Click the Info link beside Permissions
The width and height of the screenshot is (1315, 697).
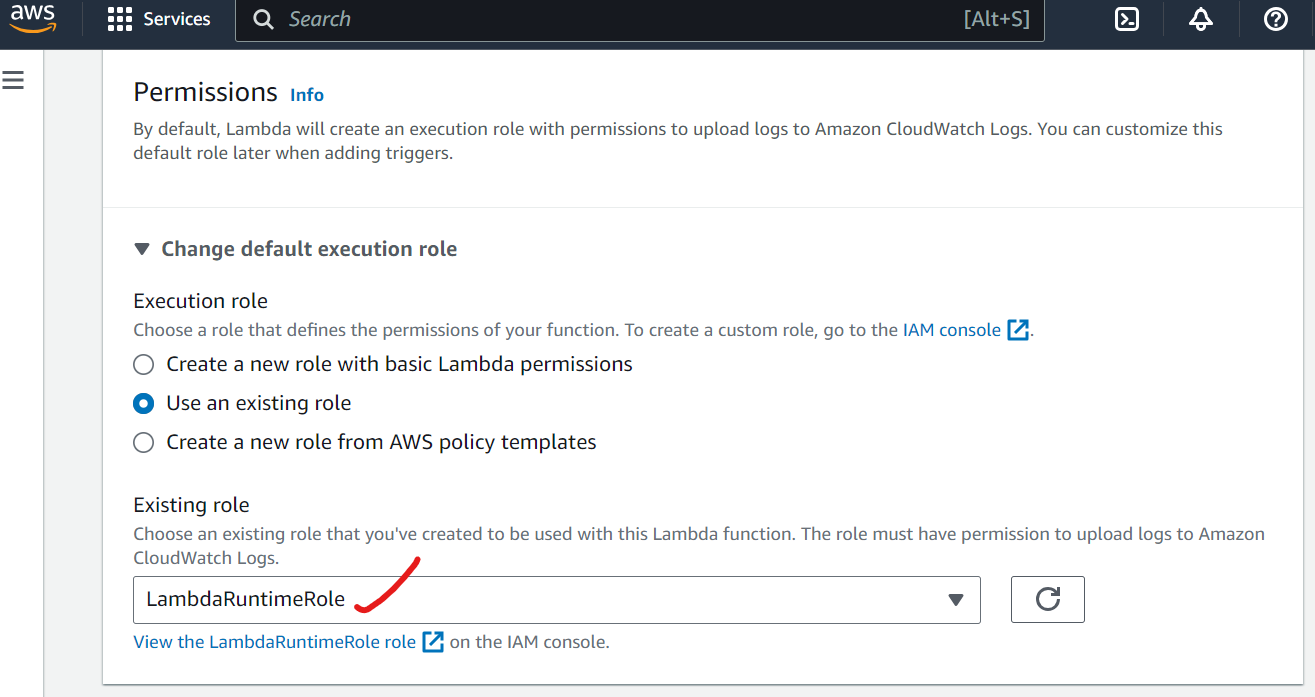pos(307,95)
